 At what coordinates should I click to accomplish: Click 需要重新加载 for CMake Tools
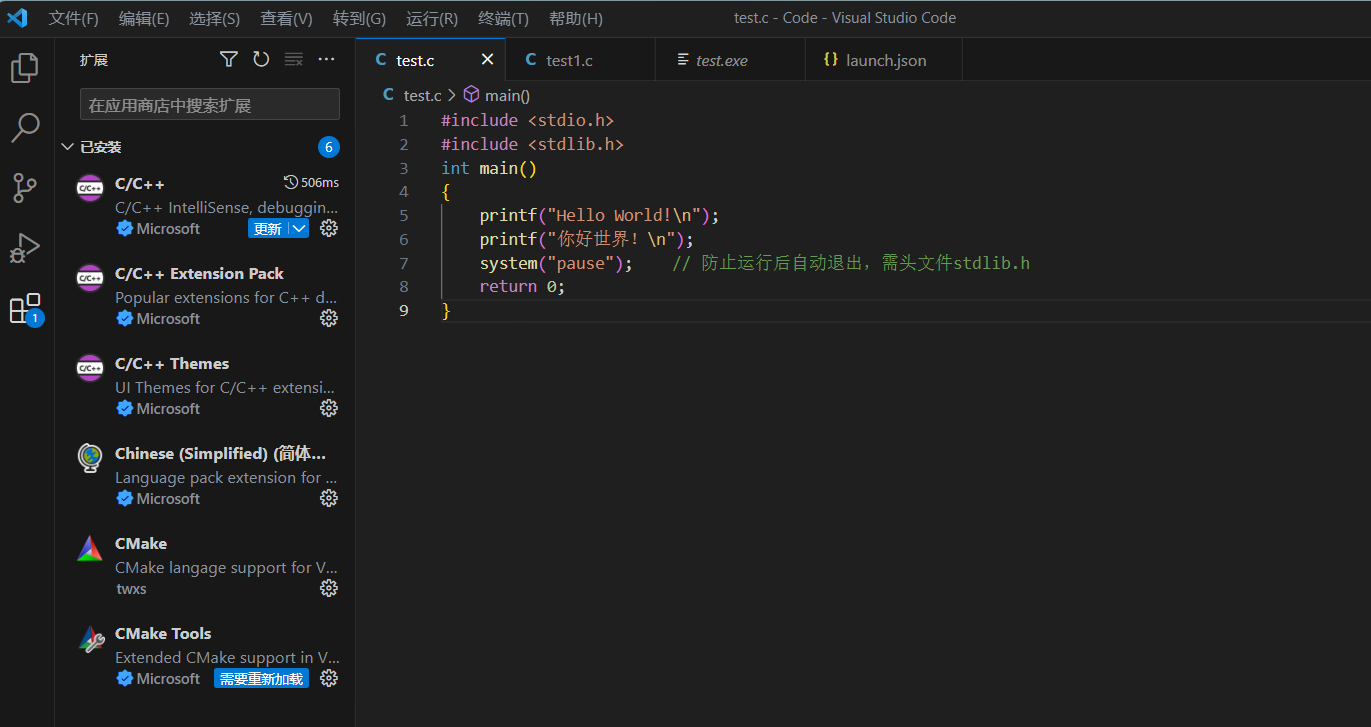[x=261, y=678]
